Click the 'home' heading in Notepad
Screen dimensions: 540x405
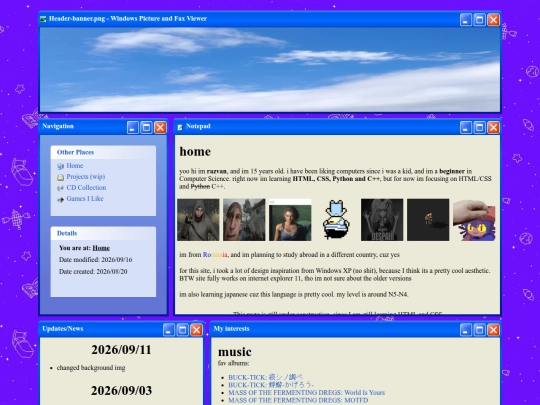[x=195, y=152]
